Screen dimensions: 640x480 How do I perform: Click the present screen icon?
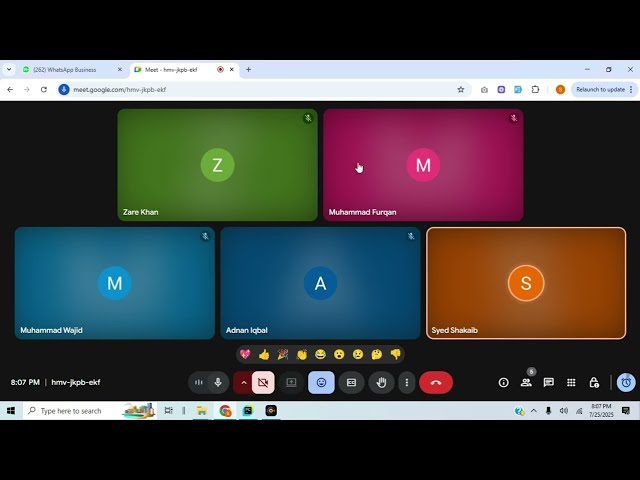click(x=291, y=382)
